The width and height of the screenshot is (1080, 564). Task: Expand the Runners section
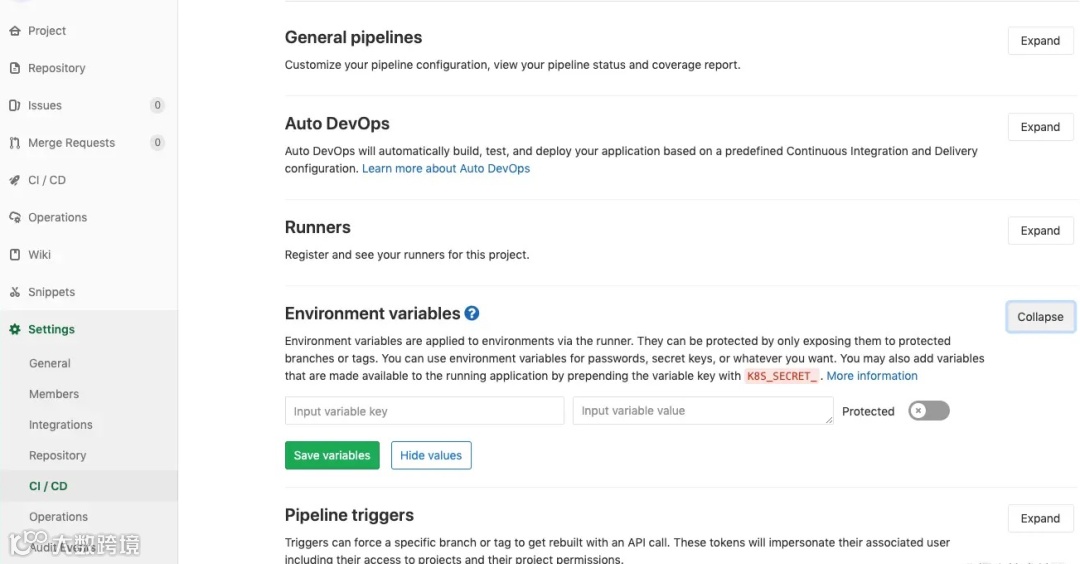(x=1040, y=231)
